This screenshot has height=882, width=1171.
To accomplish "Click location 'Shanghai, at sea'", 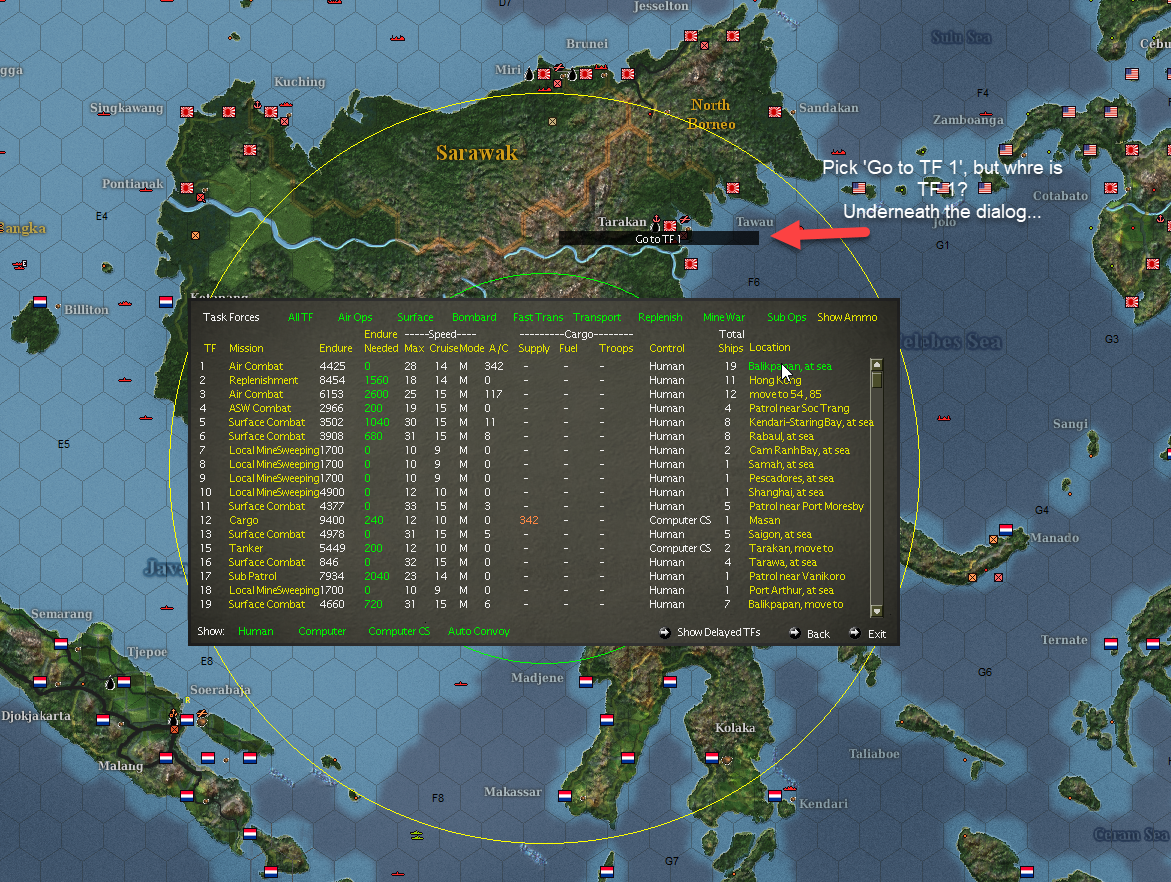I will (786, 492).
